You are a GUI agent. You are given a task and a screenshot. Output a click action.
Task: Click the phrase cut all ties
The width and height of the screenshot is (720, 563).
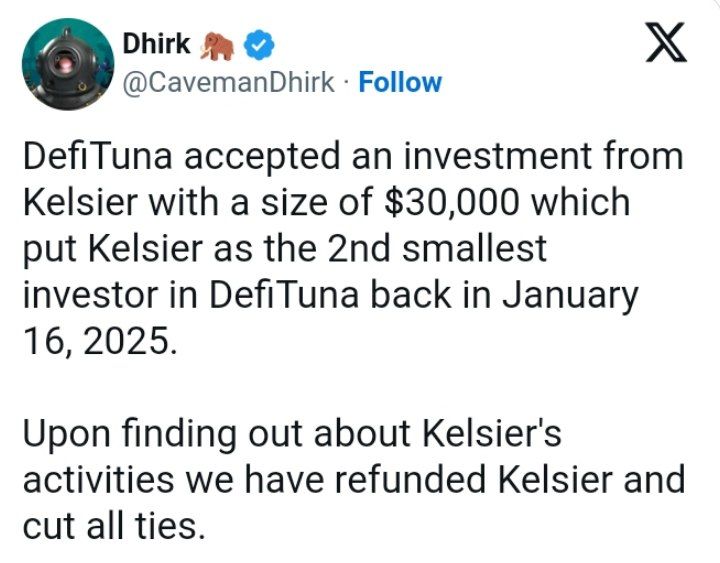click(113, 526)
